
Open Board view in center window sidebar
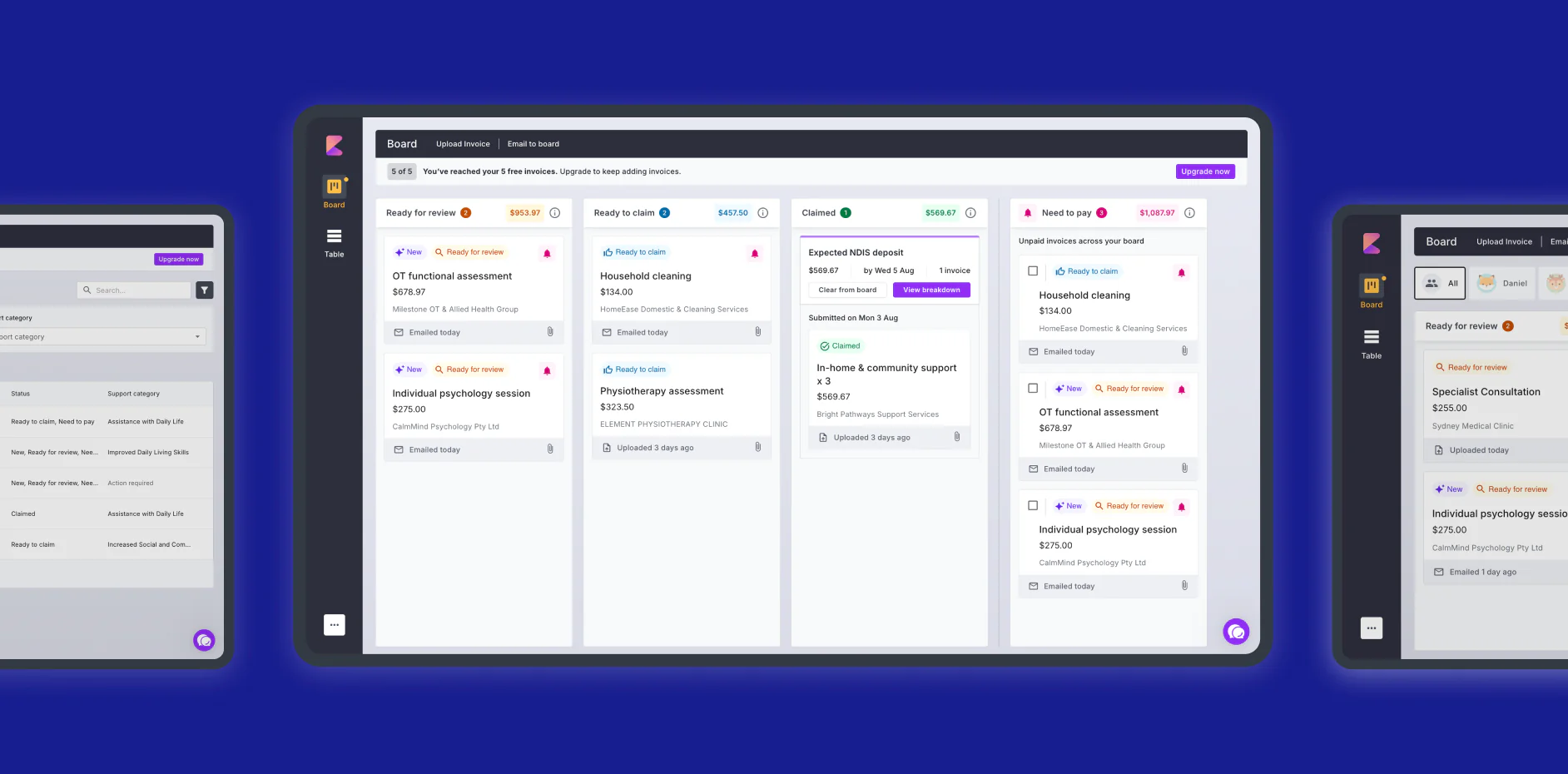point(334,192)
